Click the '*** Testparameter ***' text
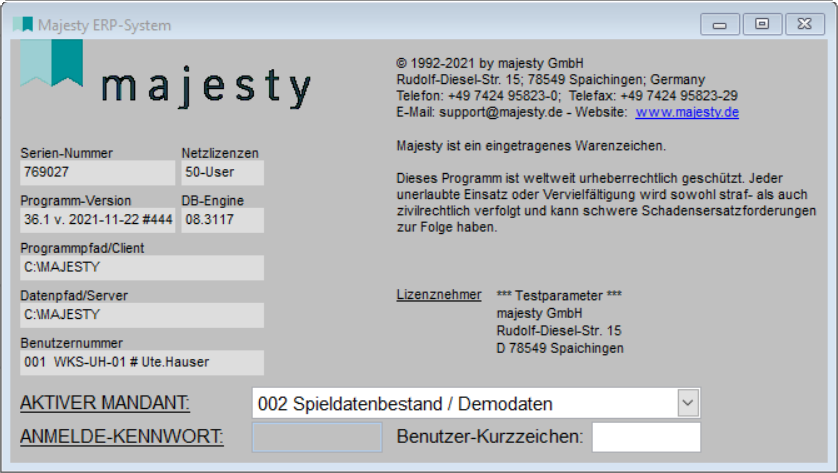The height and width of the screenshot is (473, 838). 559,296
